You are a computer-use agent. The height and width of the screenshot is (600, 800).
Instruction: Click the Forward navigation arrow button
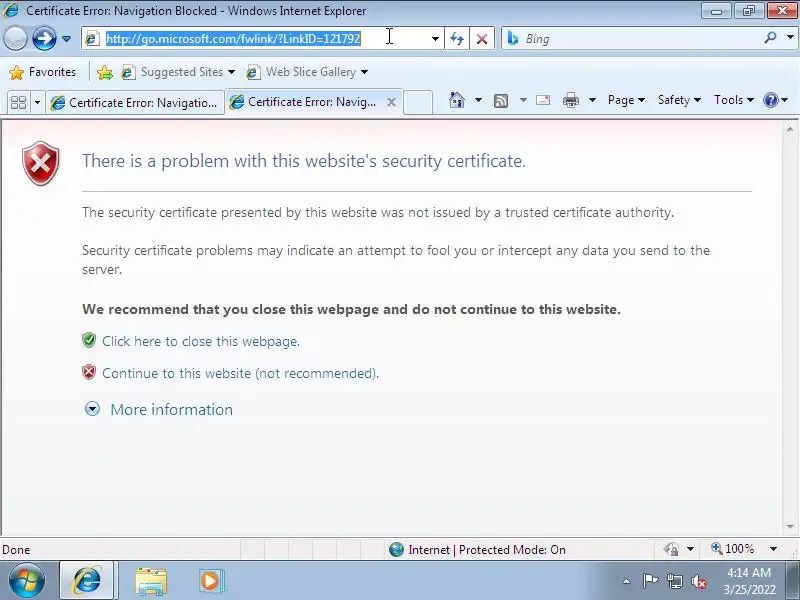44,38
